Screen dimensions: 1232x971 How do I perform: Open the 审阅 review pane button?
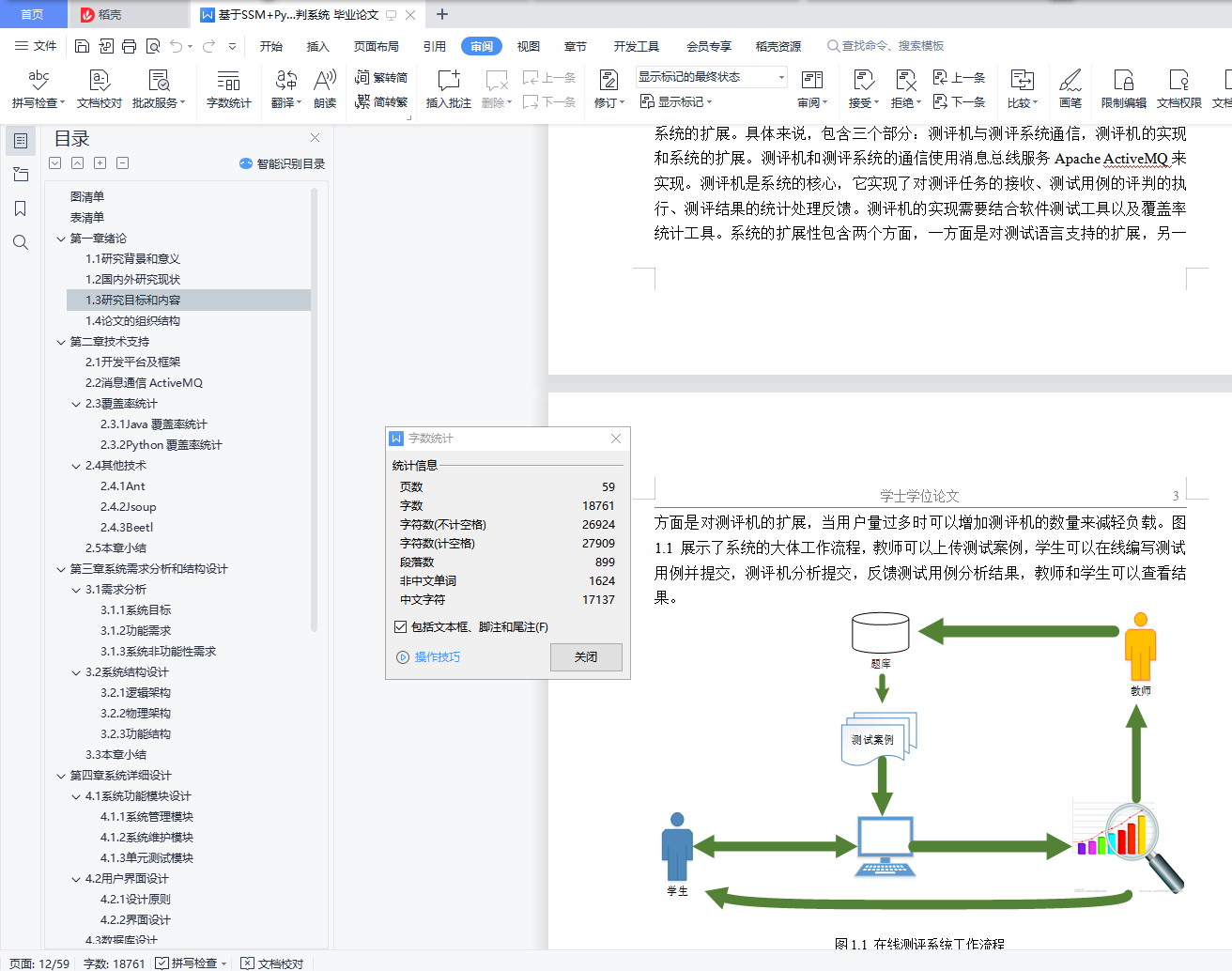[x=812, y=89]
